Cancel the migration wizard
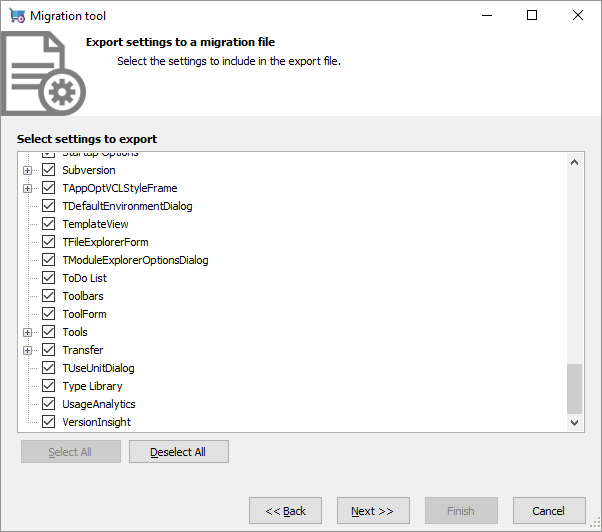Image resolution: width=602 pixels, height=532 pixels. tap(548, 511)
